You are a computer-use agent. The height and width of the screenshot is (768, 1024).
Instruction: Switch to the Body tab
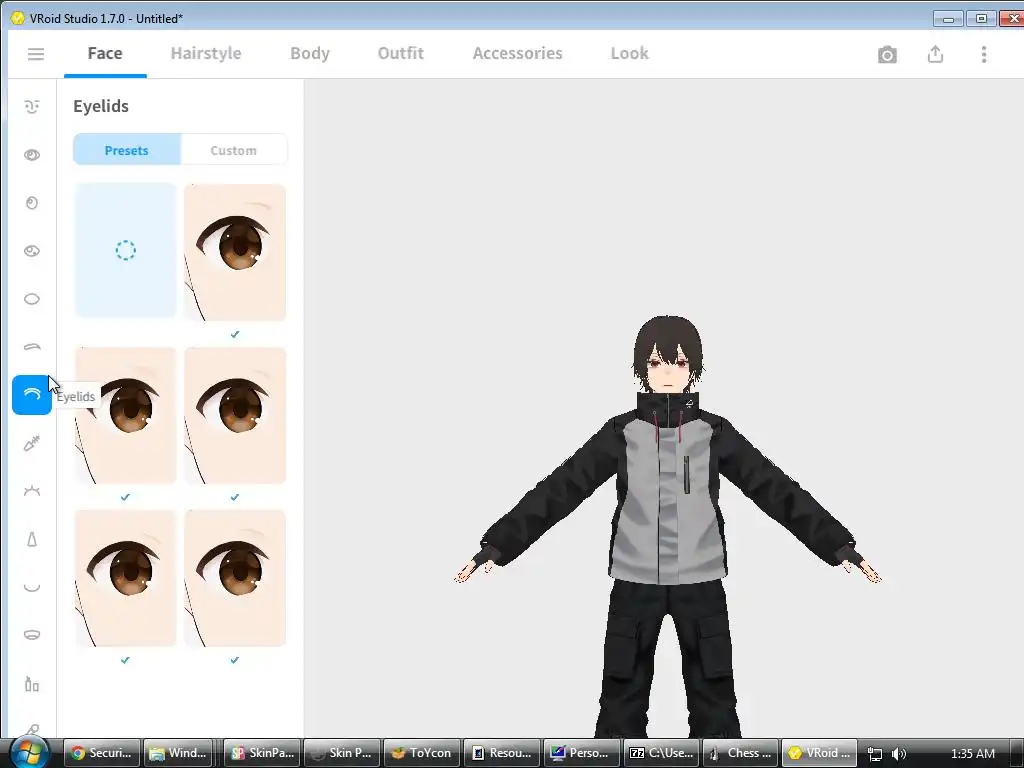310,54
